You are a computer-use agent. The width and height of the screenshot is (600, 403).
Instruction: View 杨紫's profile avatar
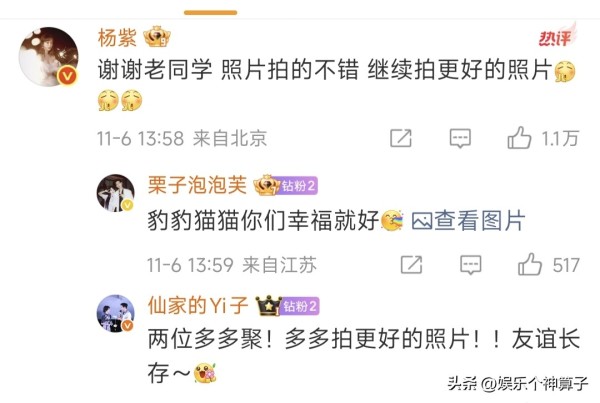(x=49, y=57)
